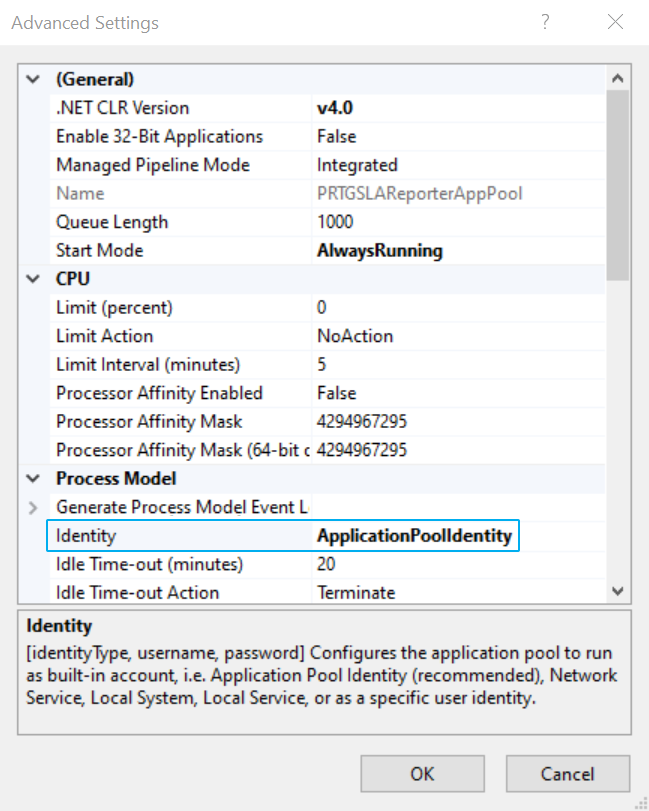Click the Terminate value

pyautogui.click(x=356, y=592)
